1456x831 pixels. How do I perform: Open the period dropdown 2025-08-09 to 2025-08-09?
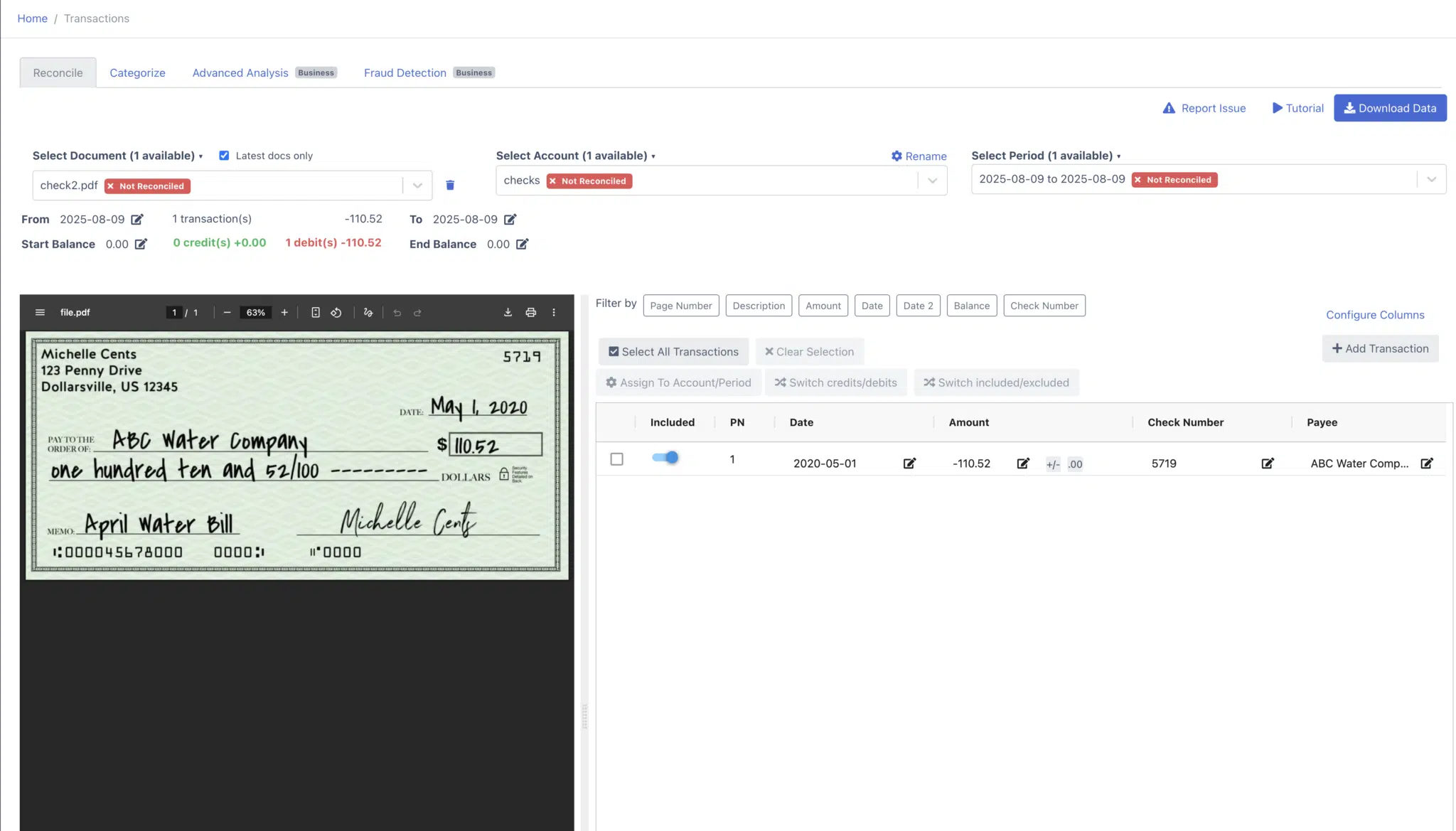tap(1431, 179)
